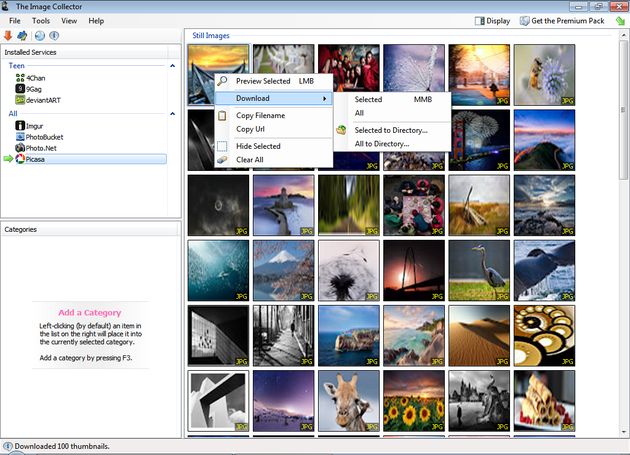Click the PhotoBucket service icon
Viewport: 630px width, 455px height.
tap(20, 137)
